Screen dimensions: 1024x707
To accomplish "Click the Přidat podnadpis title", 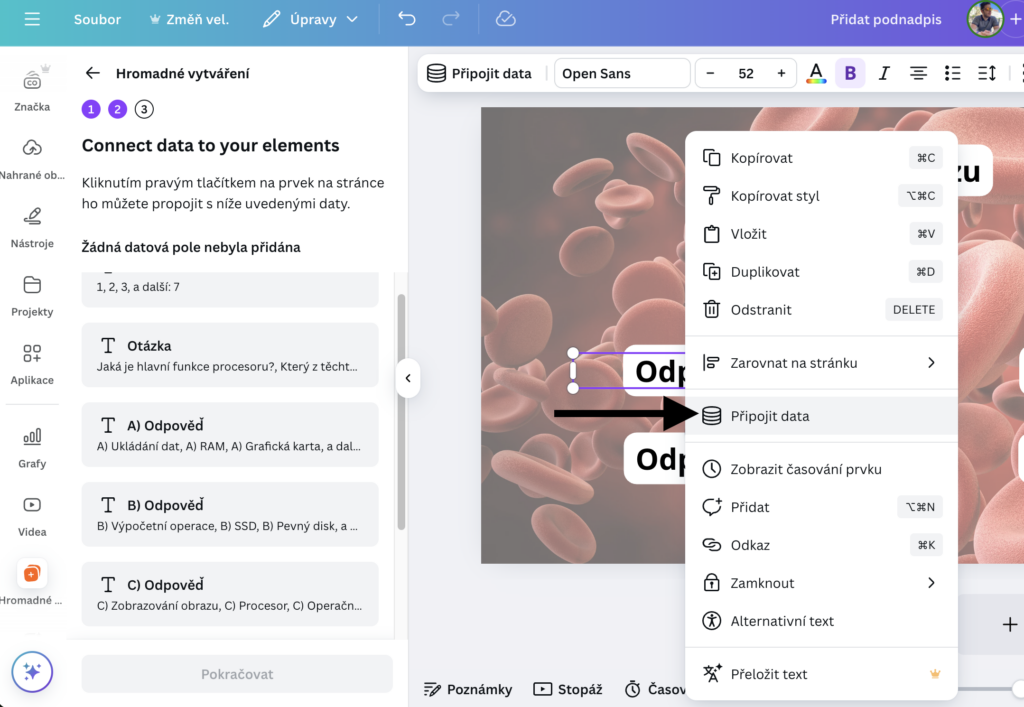I will [886, 20].
